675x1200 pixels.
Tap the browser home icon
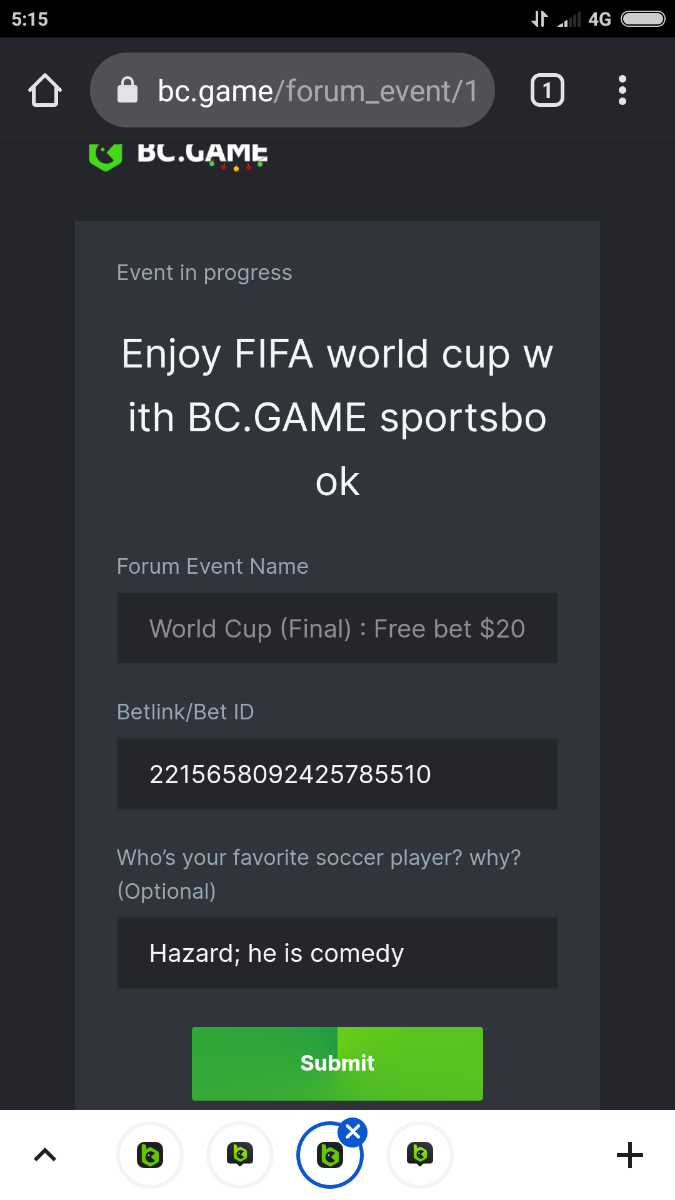[45, 91]
